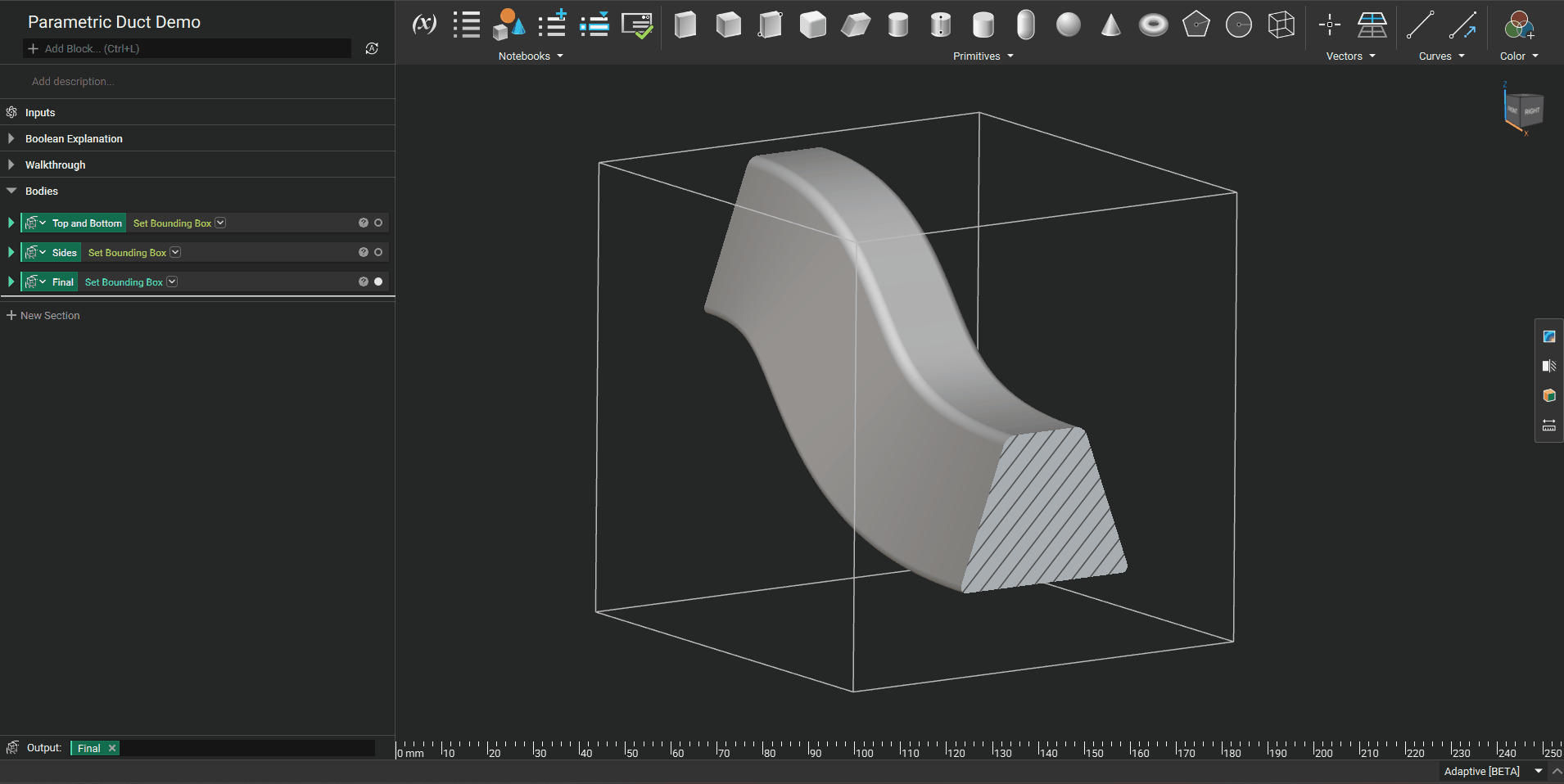Expand the Sides block arrow
This screenshot has width=1564, height=784.
11,252
